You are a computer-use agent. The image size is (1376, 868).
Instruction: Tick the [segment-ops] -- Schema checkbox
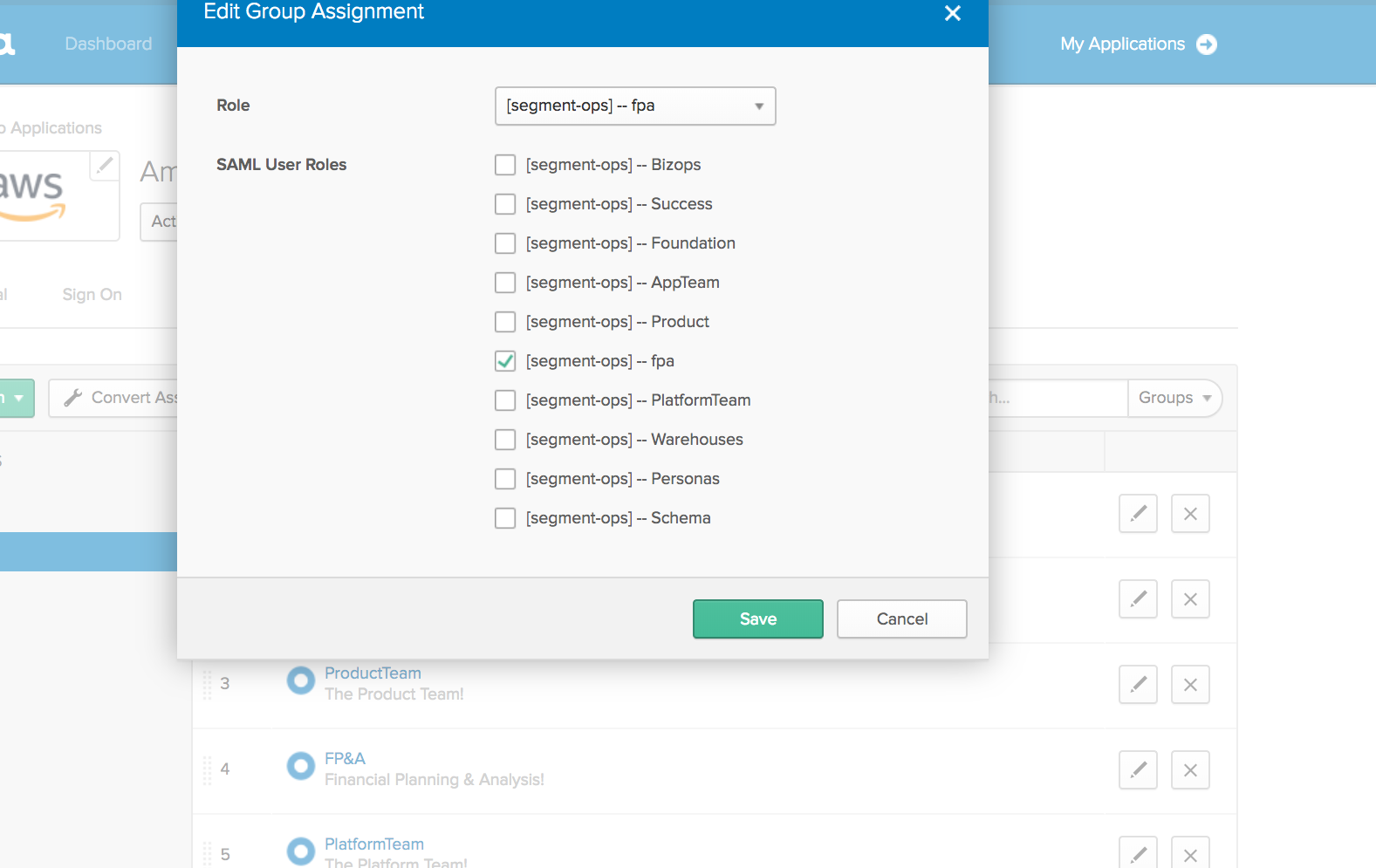505,518
